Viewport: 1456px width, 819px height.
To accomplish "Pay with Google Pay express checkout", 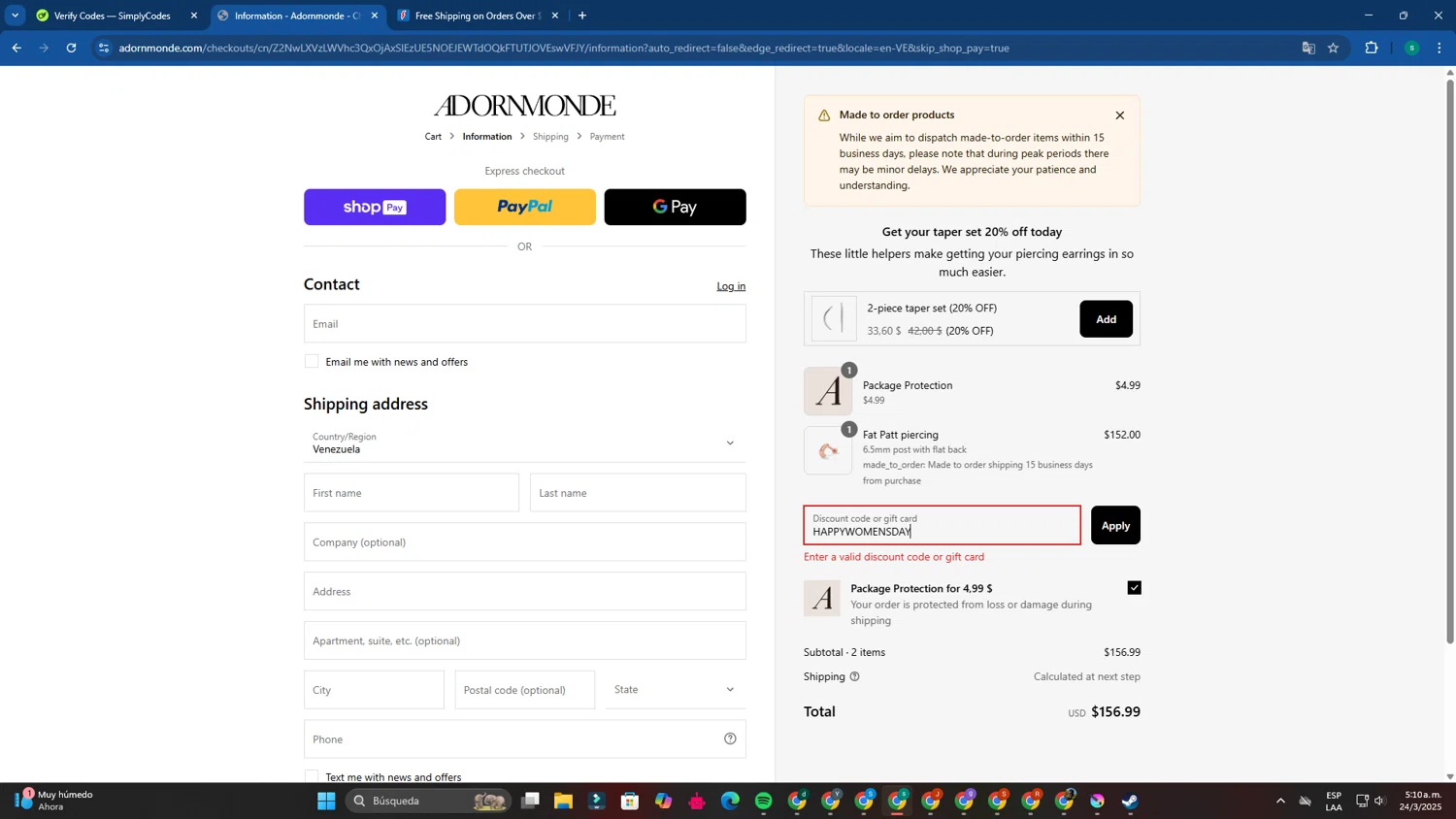I will (x=675, y=207).
